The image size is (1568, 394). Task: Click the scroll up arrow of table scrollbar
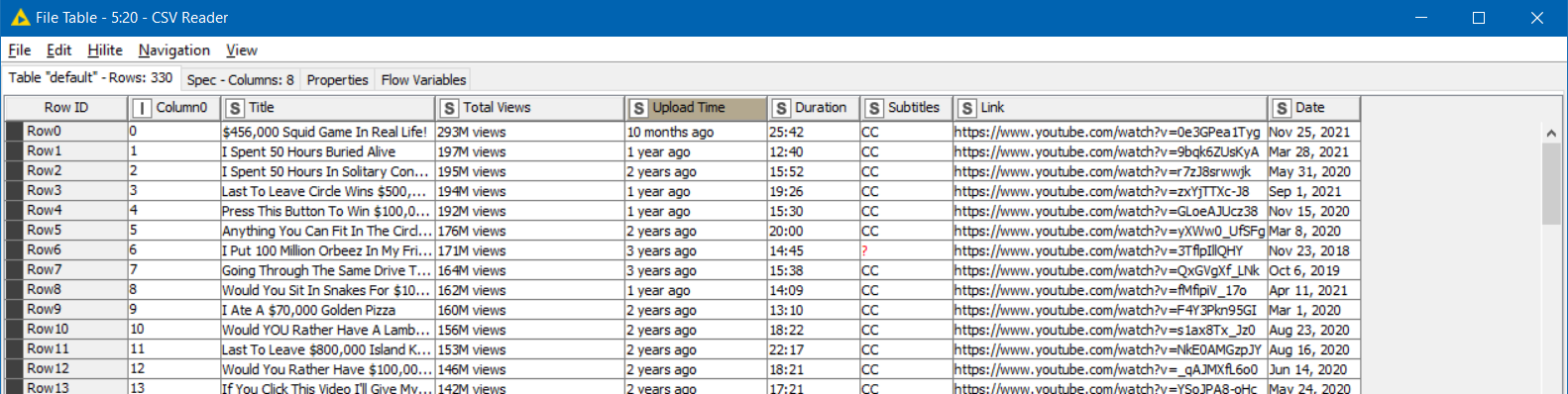(1551, 133)
